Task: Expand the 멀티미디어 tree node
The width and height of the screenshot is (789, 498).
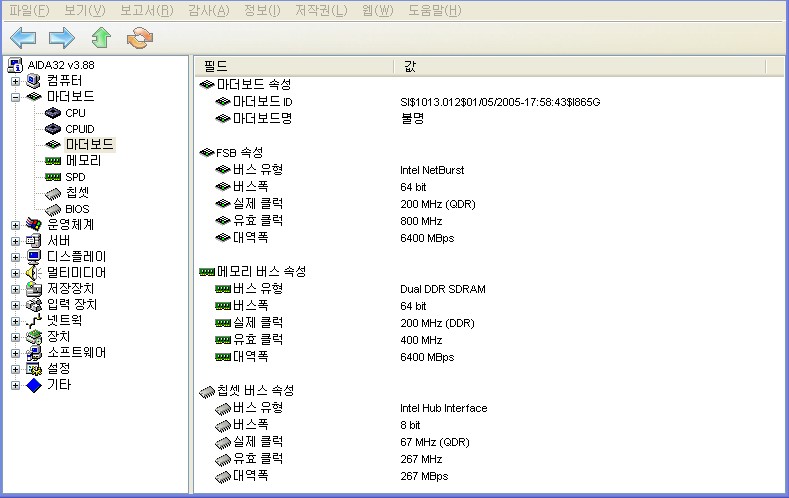Action: click(x=16, y=274)
